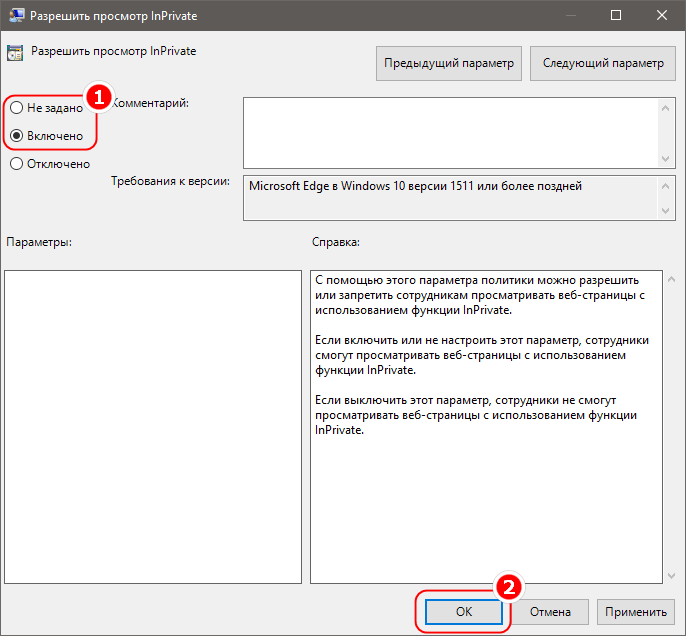This screenshot has width=686, height=636.
Task: Click the "Microsoft Edge в Windows 10" requirement text
Action: (x=415, y=186)
